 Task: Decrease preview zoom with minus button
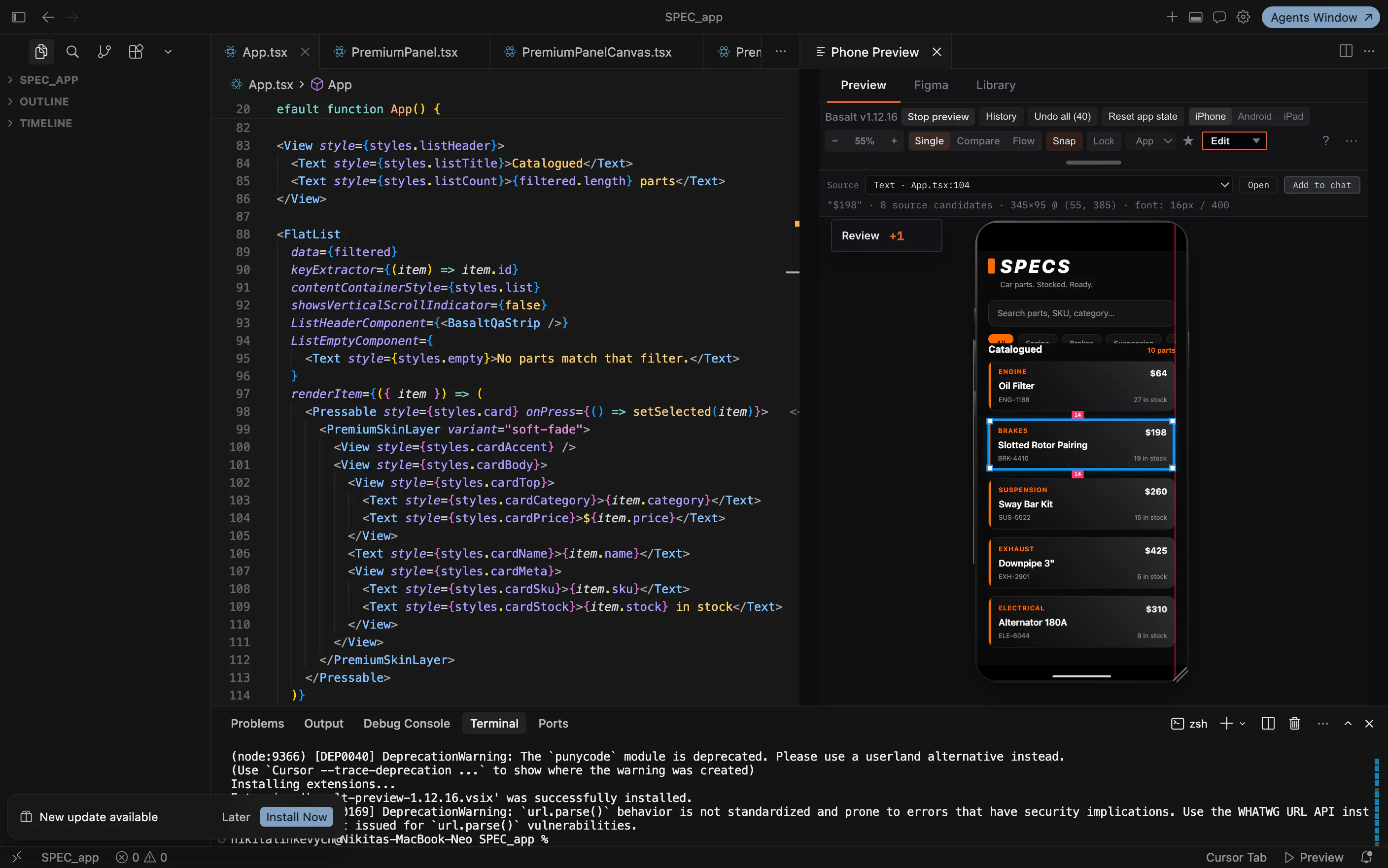835,141
